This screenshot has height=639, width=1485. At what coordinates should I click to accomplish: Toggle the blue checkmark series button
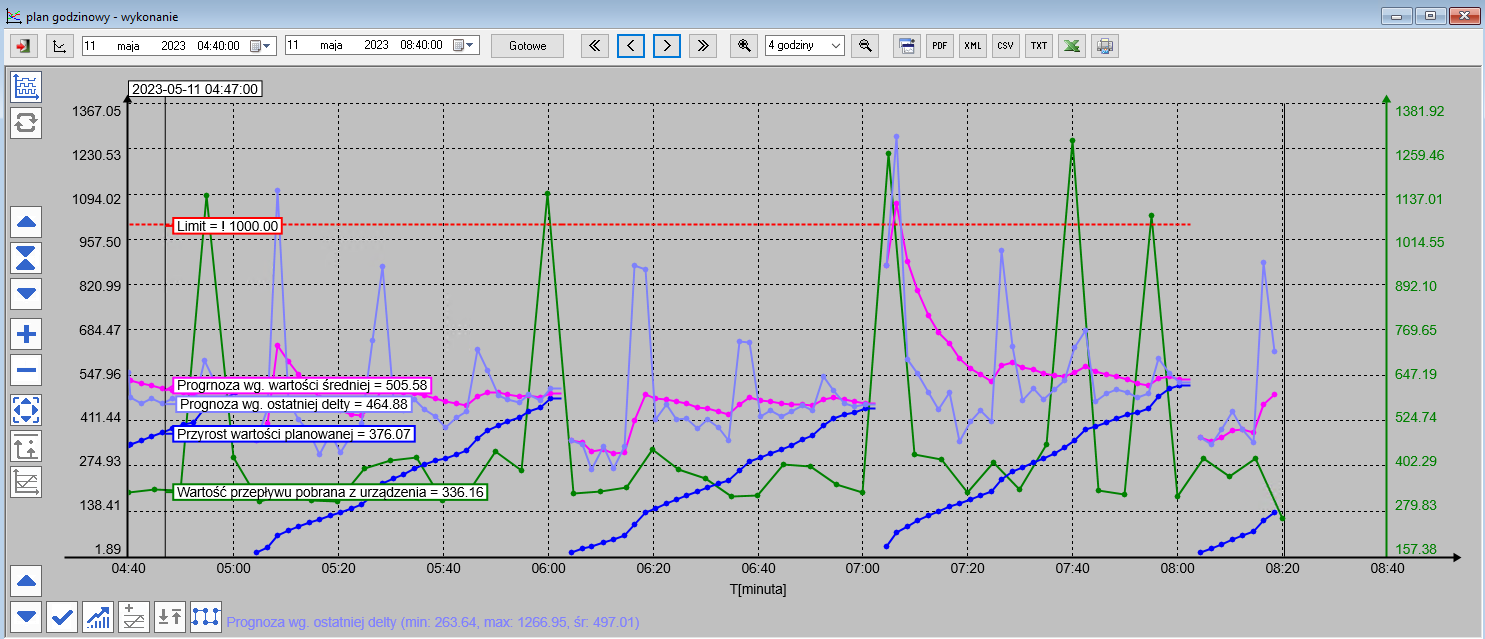tap(62, 616)
